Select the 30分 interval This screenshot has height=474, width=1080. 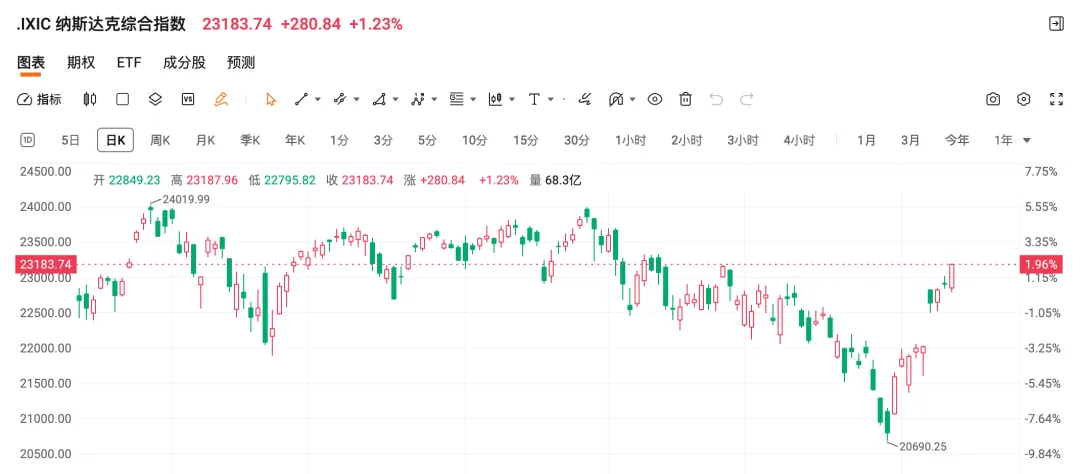point(577,140)
